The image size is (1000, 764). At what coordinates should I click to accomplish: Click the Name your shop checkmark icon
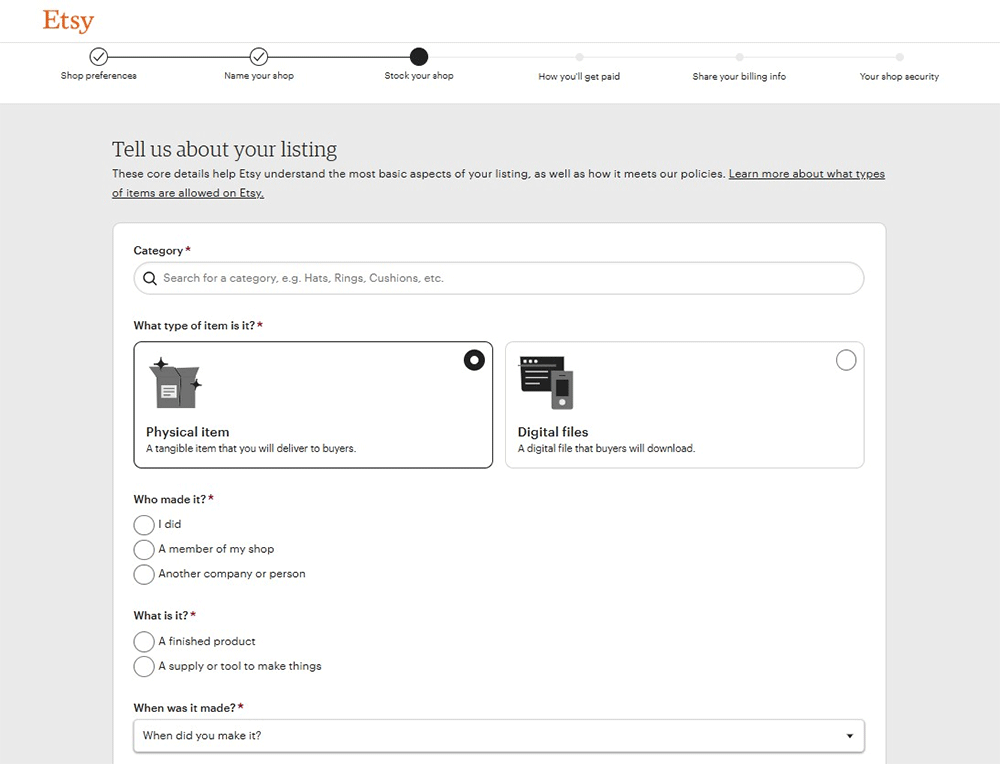pyautogui.click(x=258, y=57)
